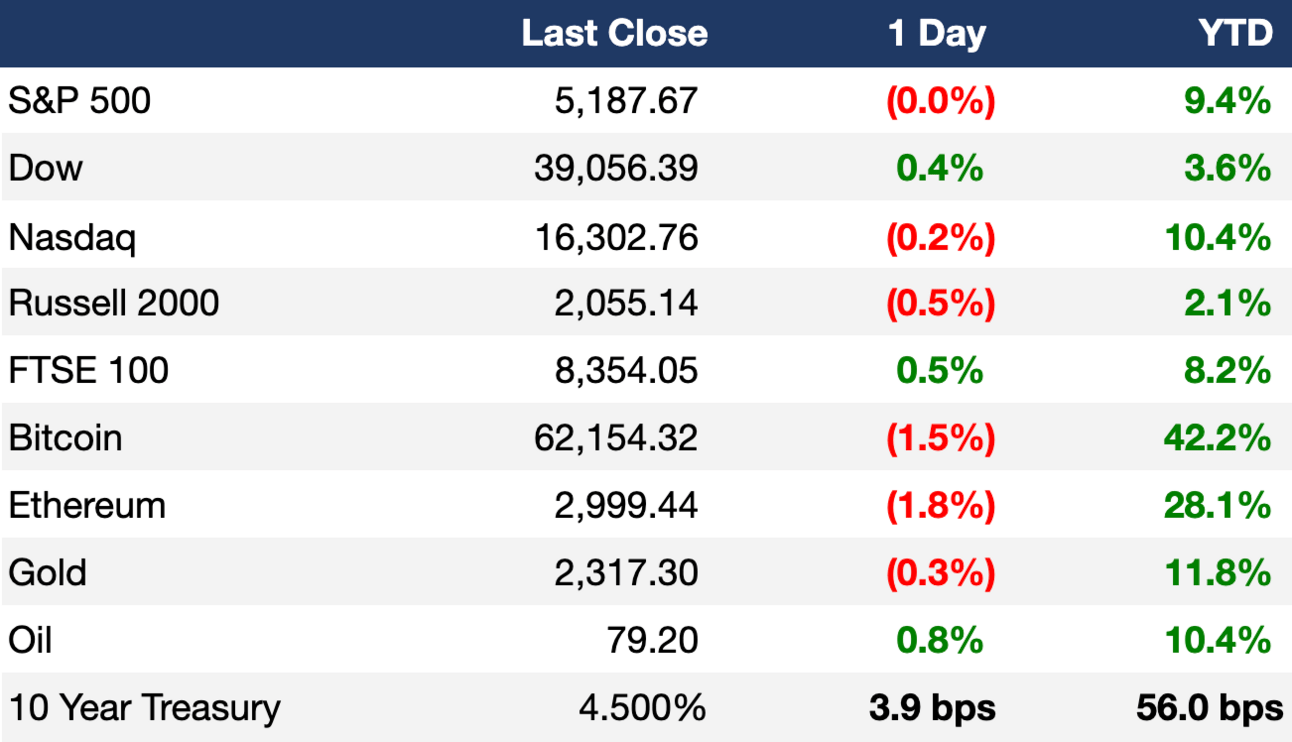Select the Nasdaq row label

tap(72, 238)
